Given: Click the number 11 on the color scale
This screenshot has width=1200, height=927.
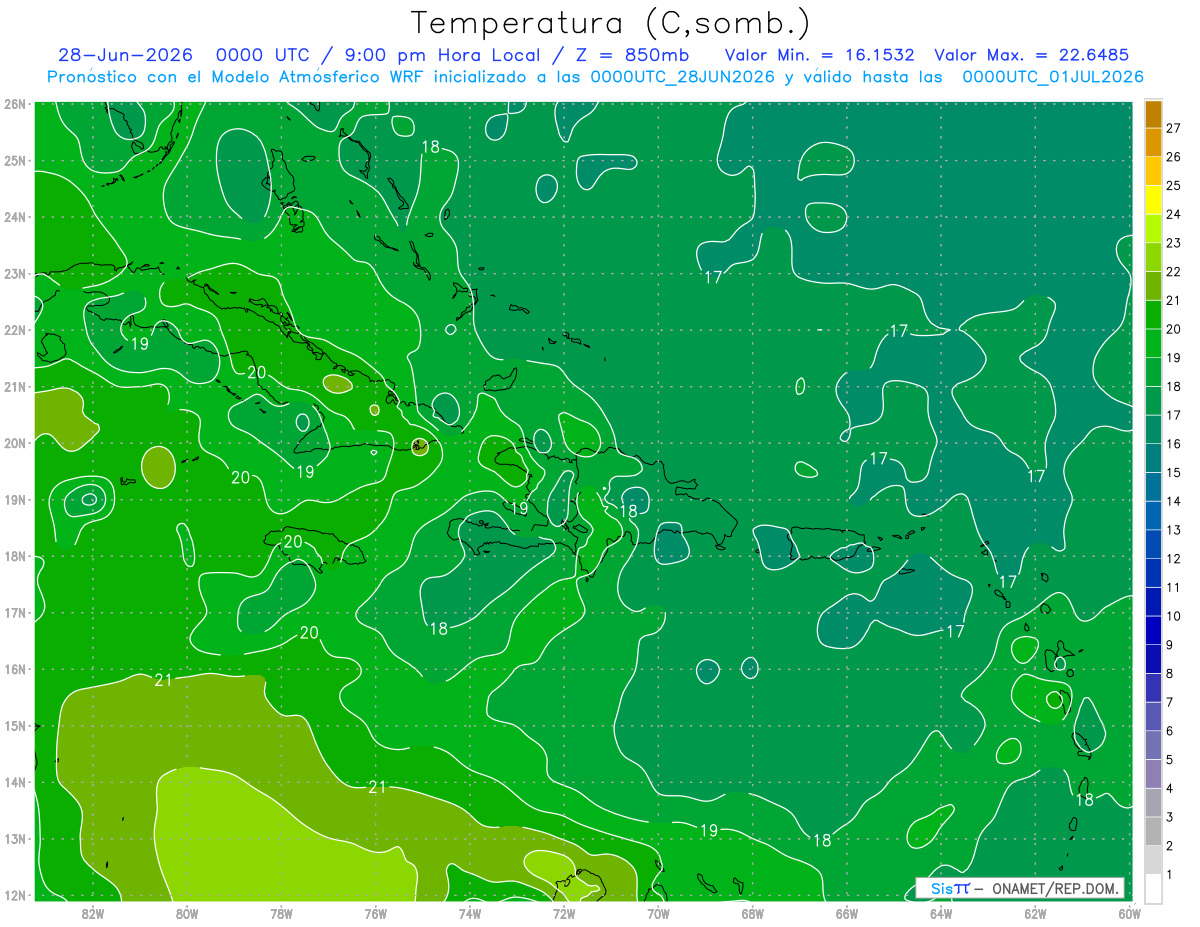Looking at the screenshot, I should [1173, 588].
